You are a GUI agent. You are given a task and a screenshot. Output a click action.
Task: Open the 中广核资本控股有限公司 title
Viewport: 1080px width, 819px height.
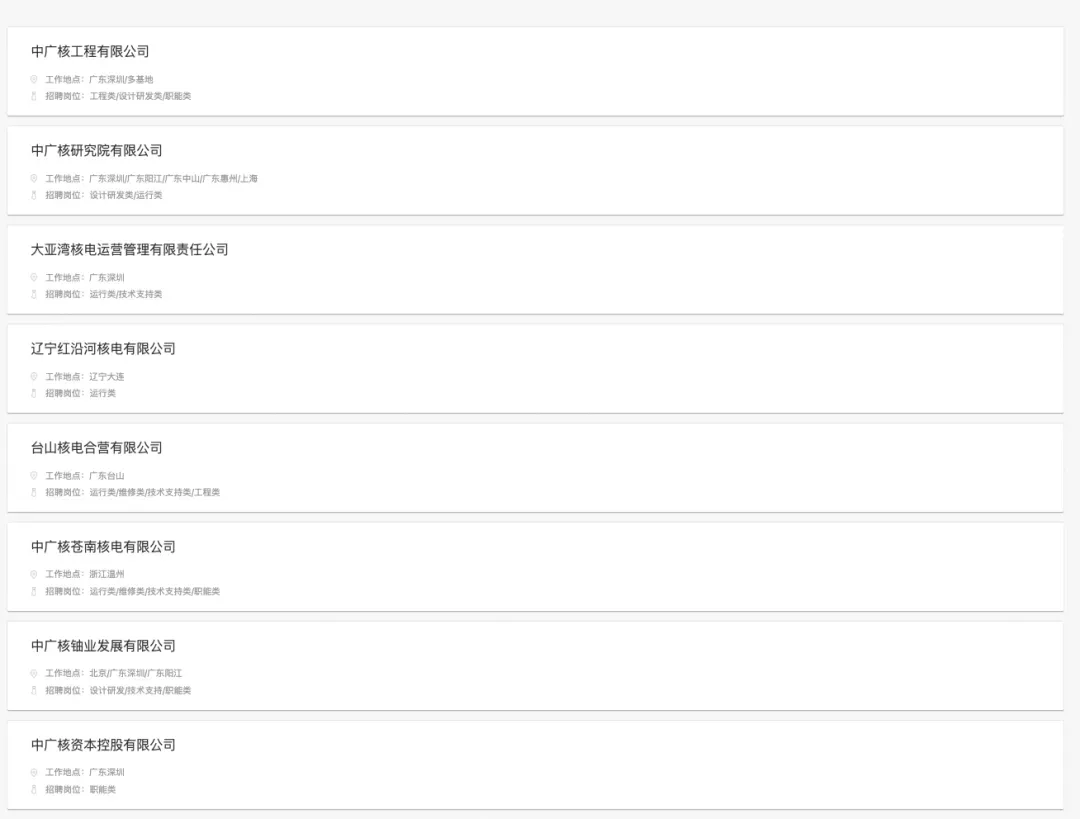coord(103,744)
